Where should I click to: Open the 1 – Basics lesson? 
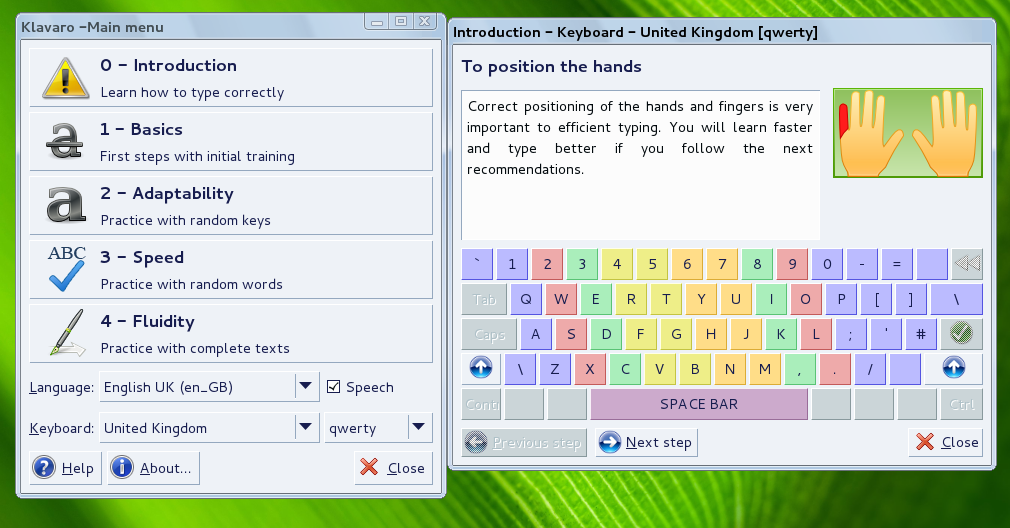click(x=231, y=142)
